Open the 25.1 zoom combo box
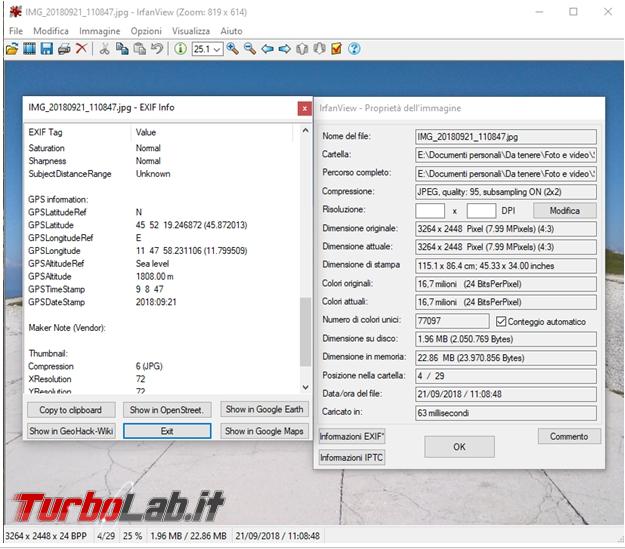 point(207,49)
